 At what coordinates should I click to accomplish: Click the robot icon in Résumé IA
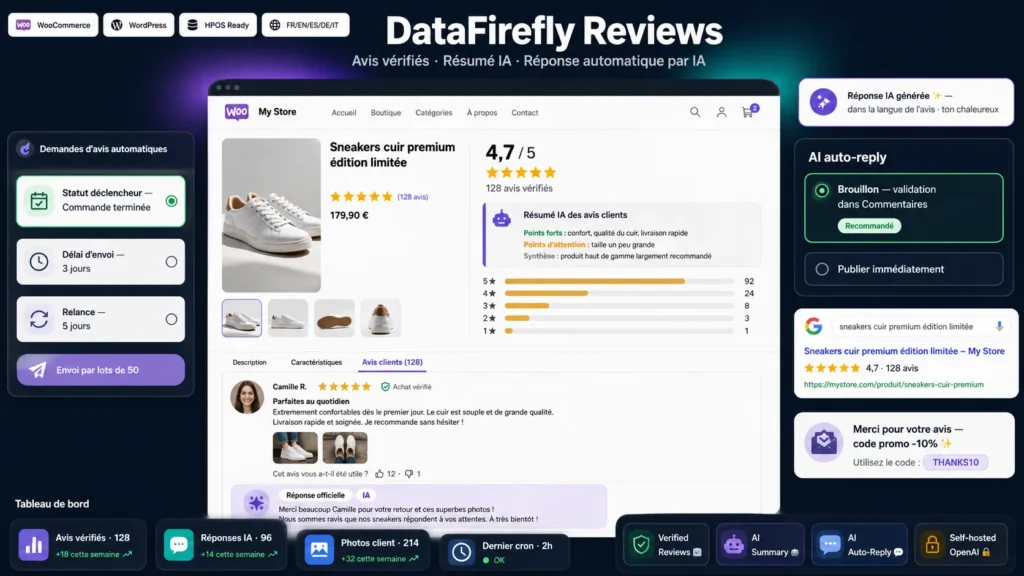pyautogui.click(x=502, y=219)
